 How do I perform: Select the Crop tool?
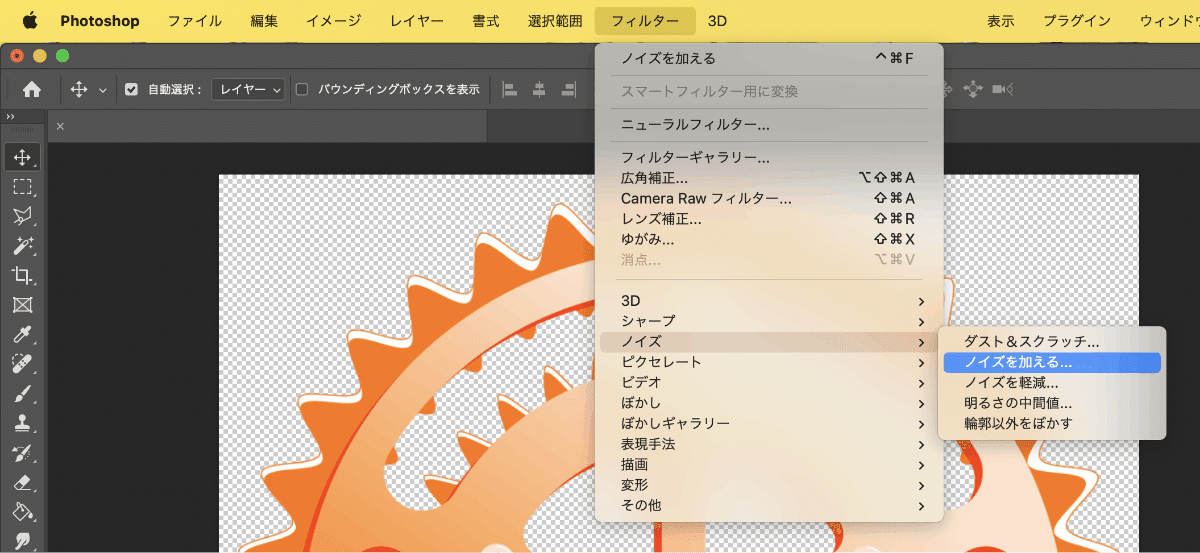(22, 276)
